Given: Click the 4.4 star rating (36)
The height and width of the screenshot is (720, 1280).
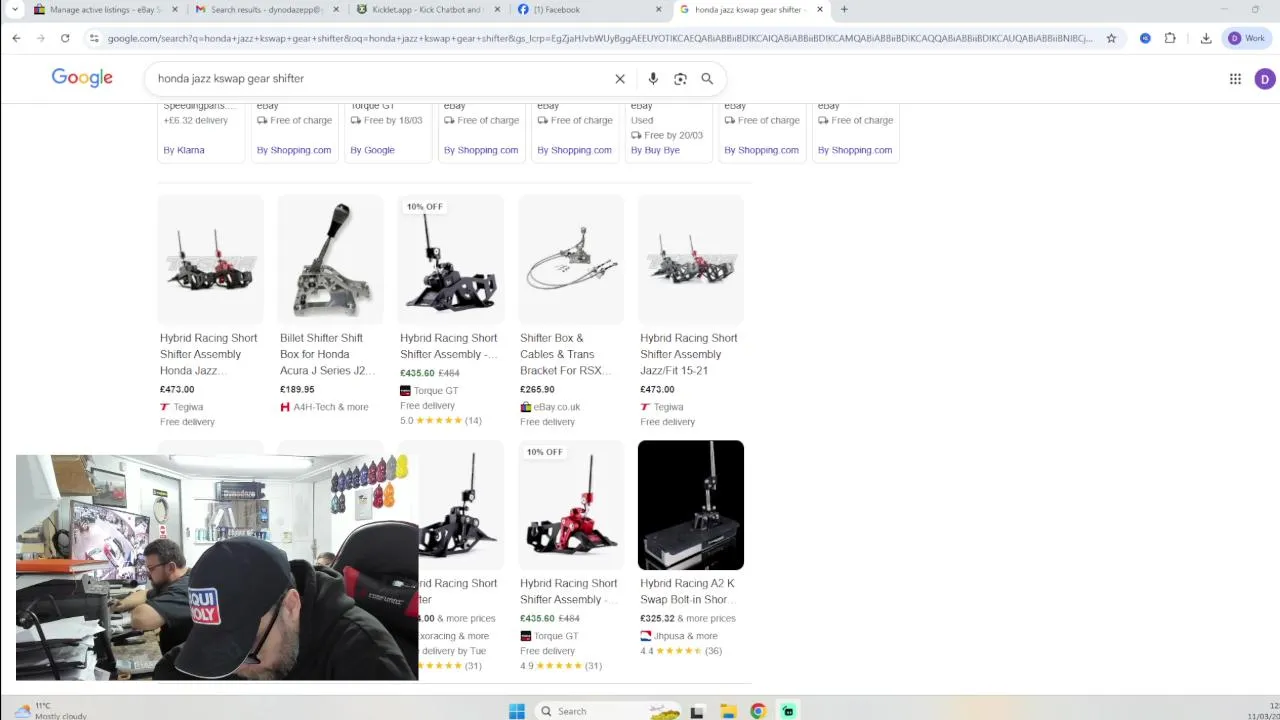Looking at the screenshot, I should pyautogui.click(x=680, y=651).
